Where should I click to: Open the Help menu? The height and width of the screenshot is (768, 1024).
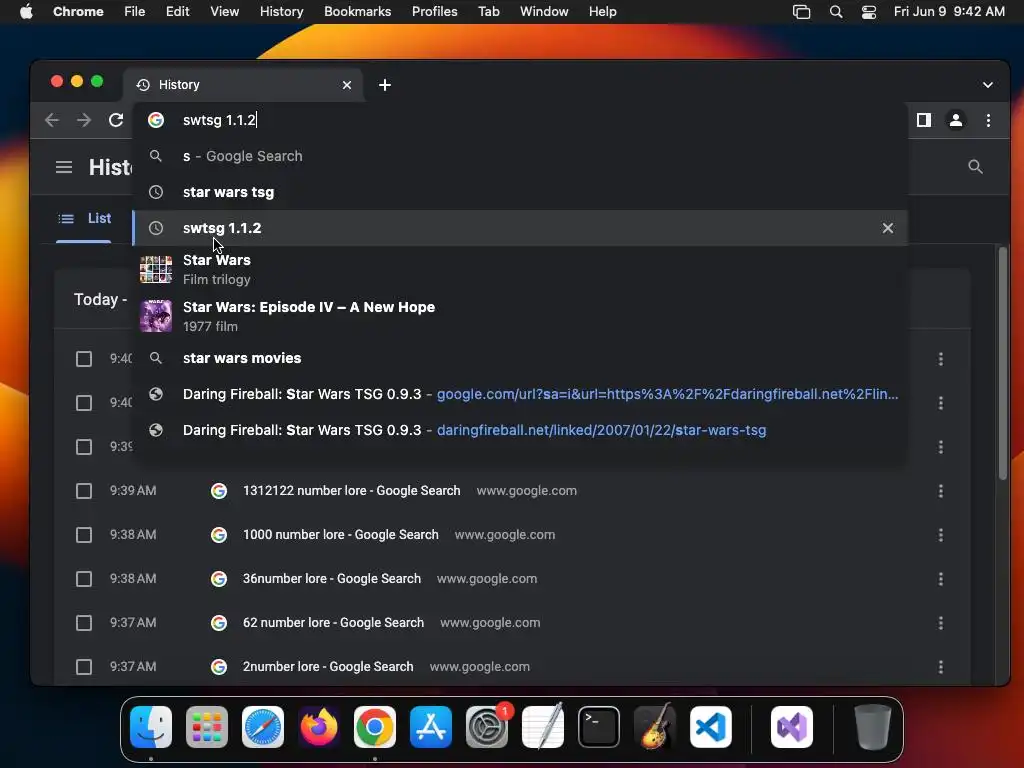pos(602,12)
